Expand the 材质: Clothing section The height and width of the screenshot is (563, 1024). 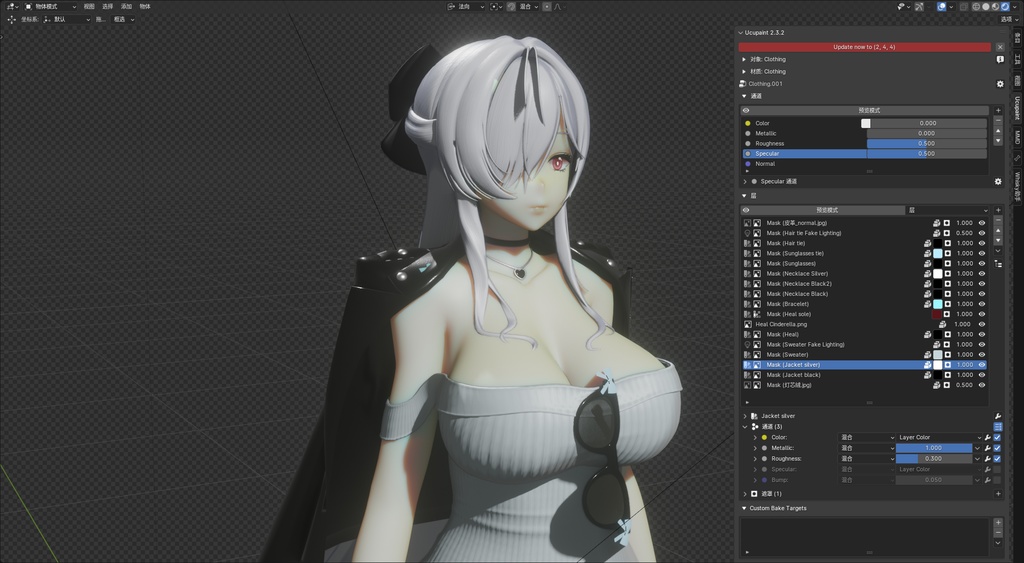tap(744, 72)
